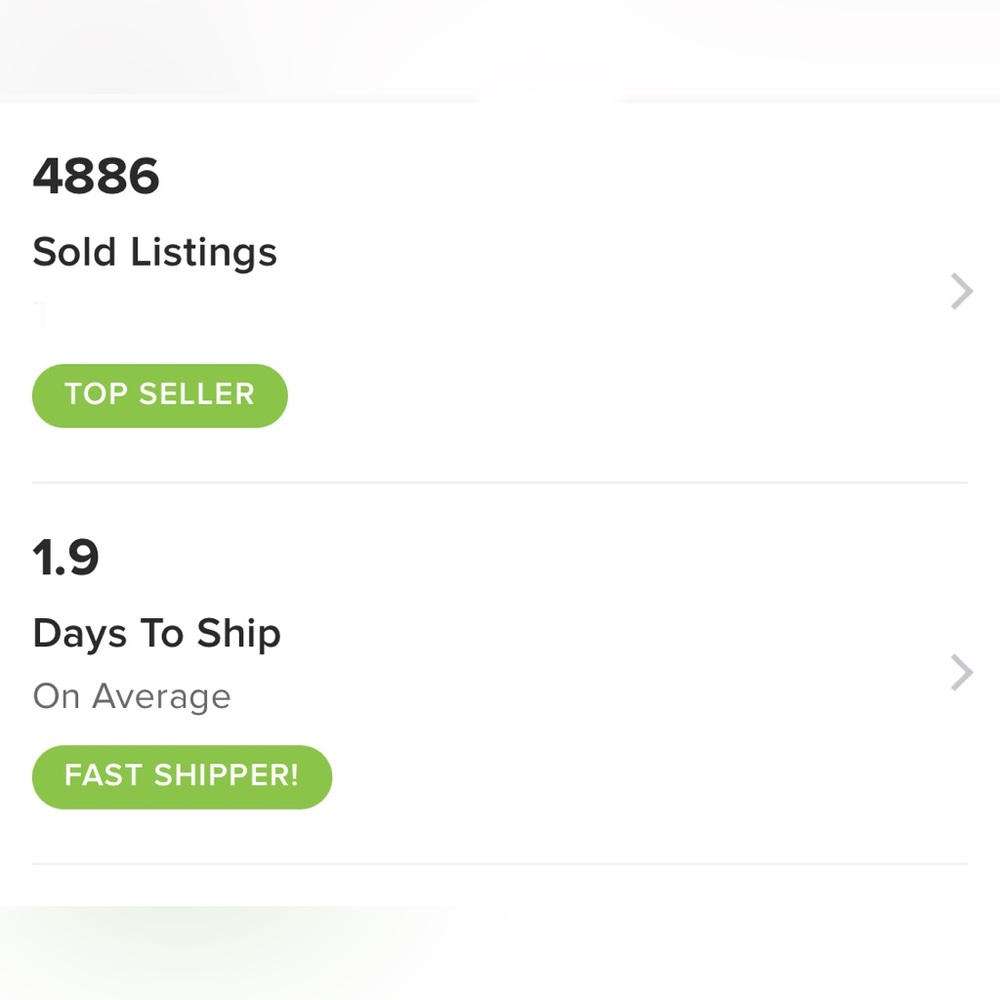Click the word Listings in Sold Listings
Viewport: 1000px width, 1000px height.
coord(204,253)
